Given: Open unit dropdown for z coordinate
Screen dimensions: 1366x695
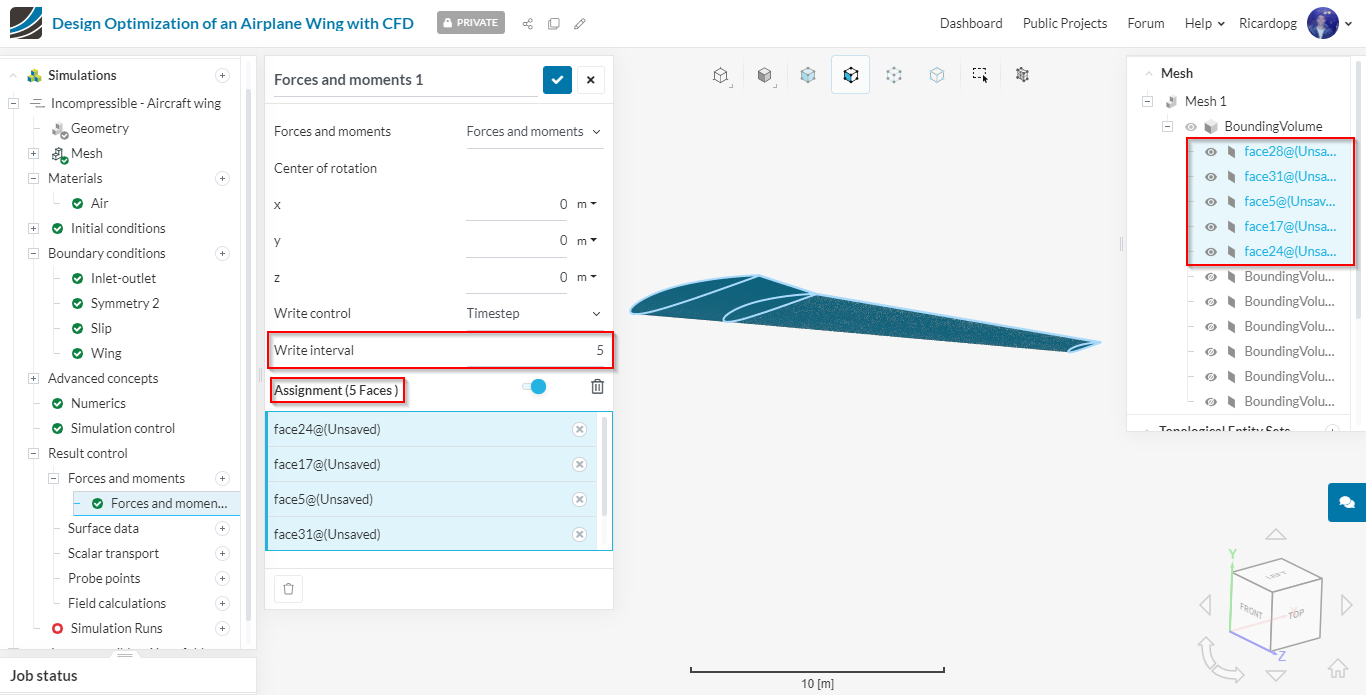Looking at the screenshot, I should tap(587, 277).
